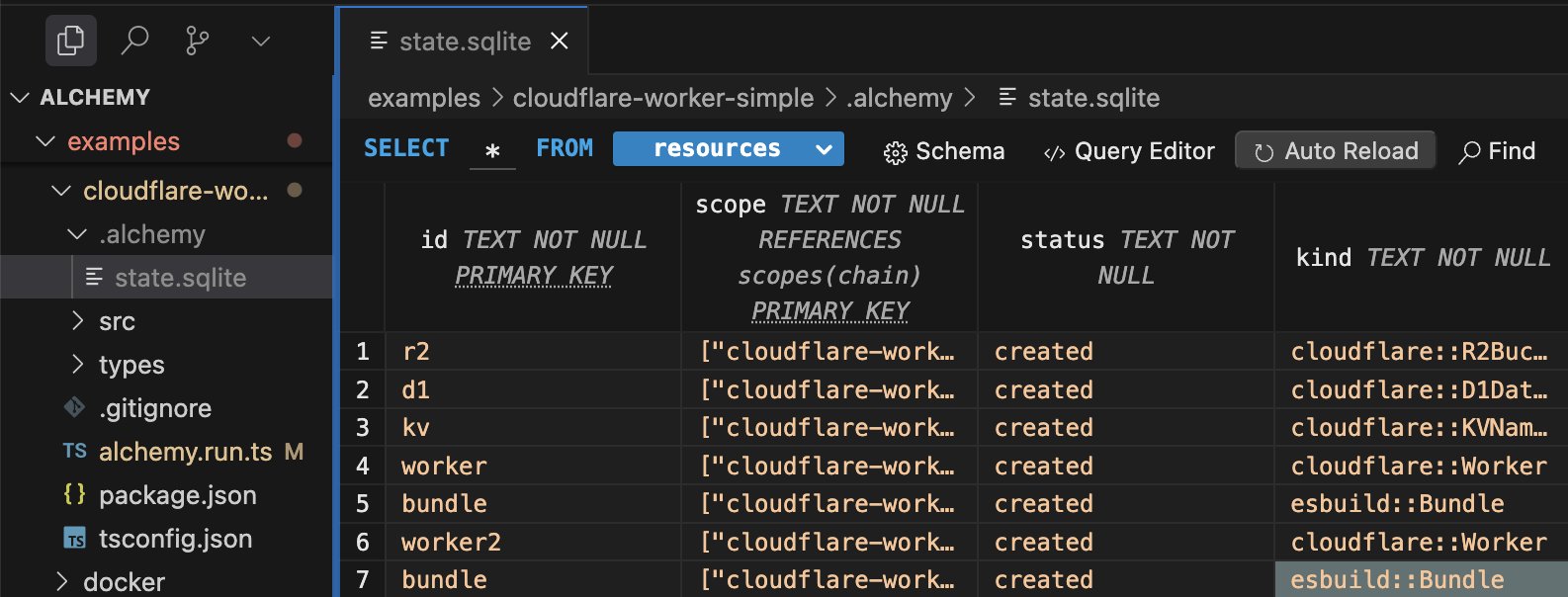Click the Find magnifier icon
1568x597 pixels.
point(1470,152)
